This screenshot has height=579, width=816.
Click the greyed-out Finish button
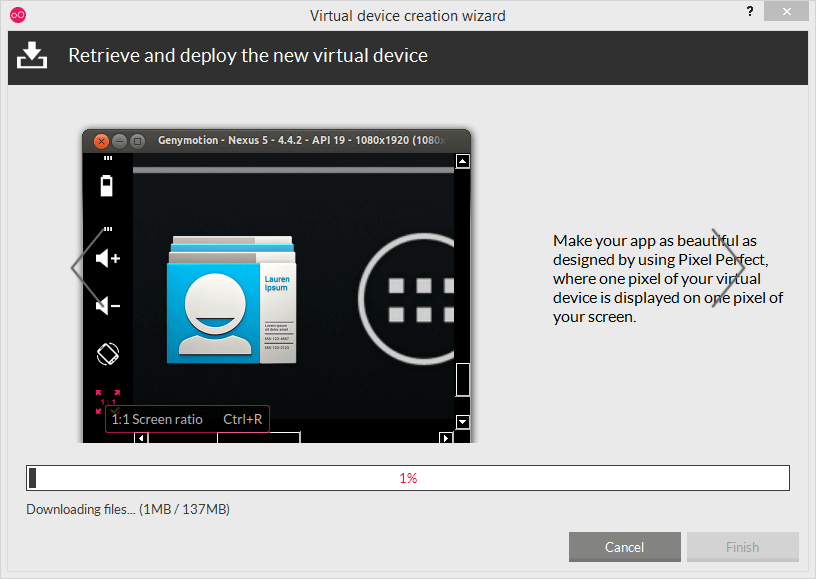pos(743,547)
